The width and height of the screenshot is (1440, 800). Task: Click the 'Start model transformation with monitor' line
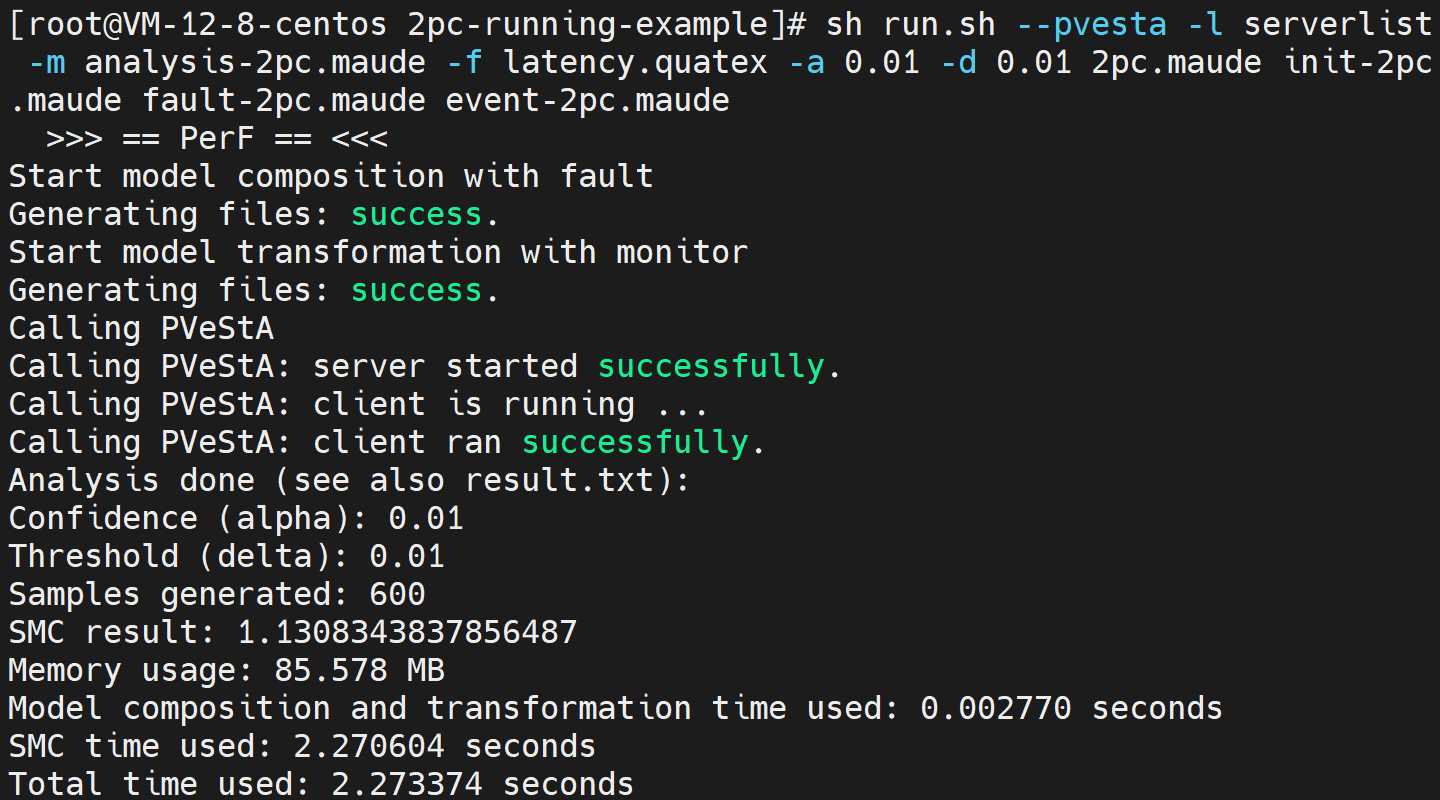[378, 252]
